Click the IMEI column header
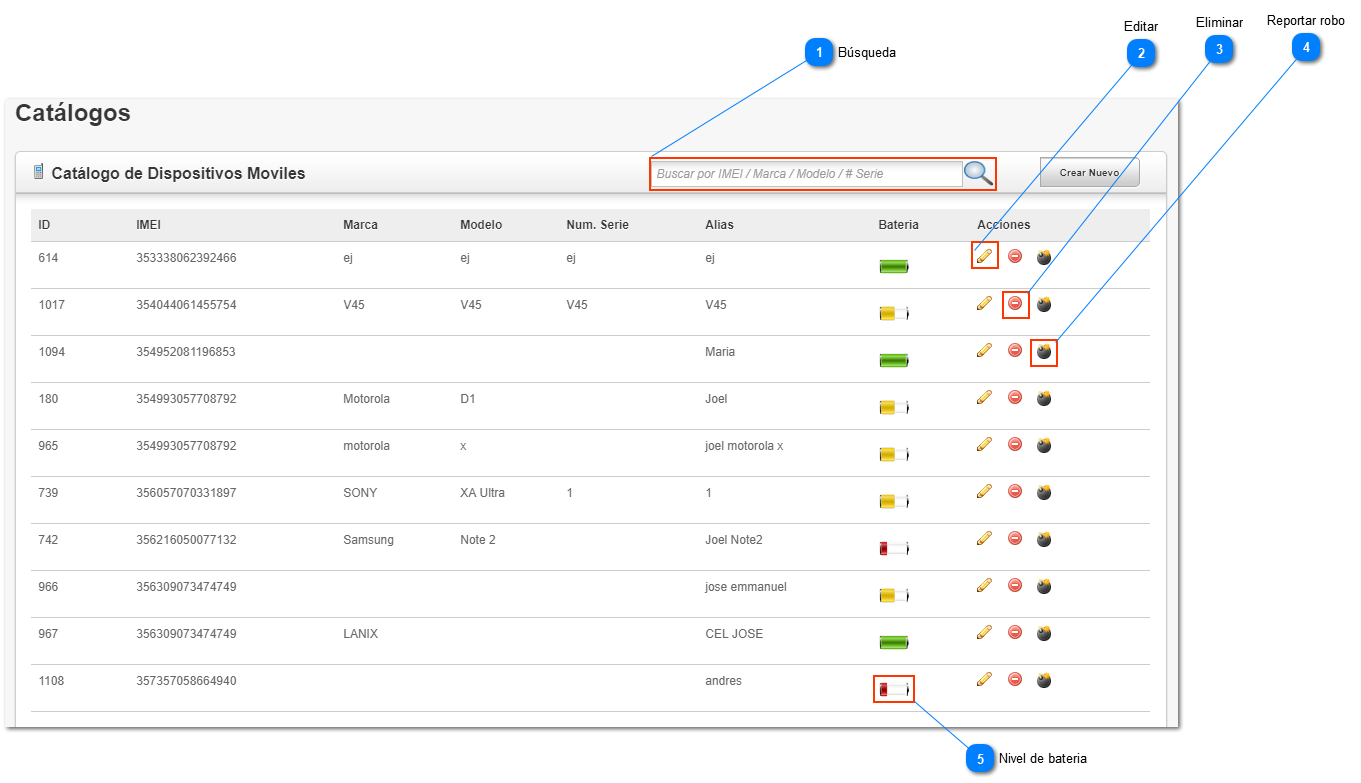Screen dimensions: 1361x783 (x=148, y=225)
